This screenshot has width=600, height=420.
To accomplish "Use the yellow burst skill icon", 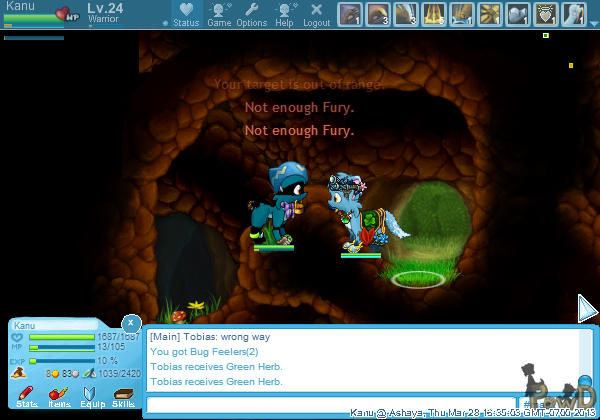I will [x=489, y=14].
